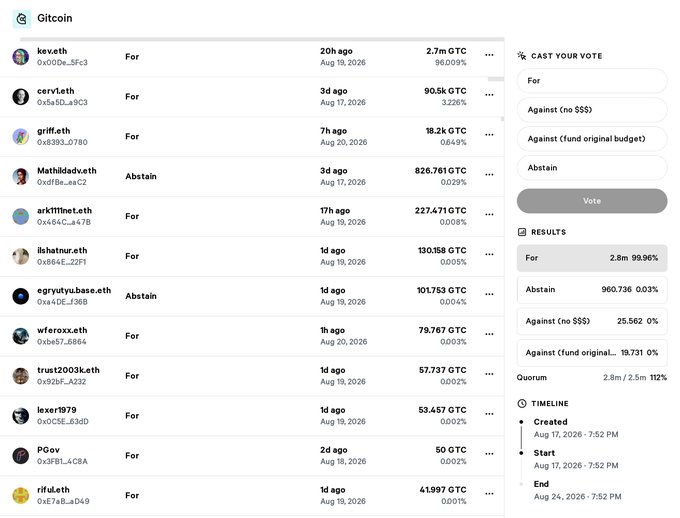Image resolution: width=680 pixels, height=518 pixels.
Task: Click lexer1979 voter name
Action: [57, 410]
